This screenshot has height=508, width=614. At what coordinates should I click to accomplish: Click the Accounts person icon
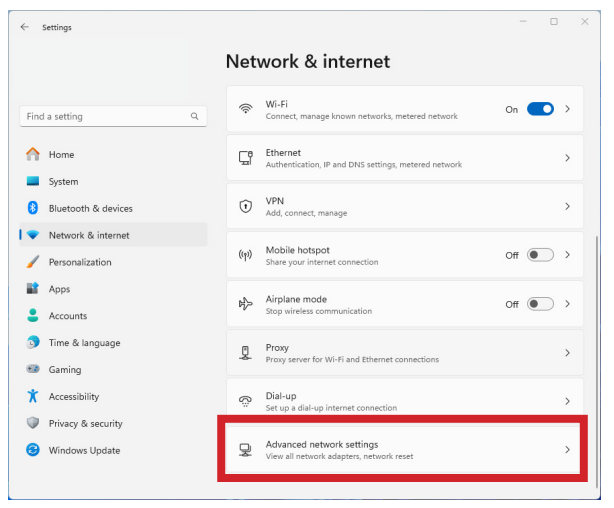pyautogui.click(x=33, y=315)
